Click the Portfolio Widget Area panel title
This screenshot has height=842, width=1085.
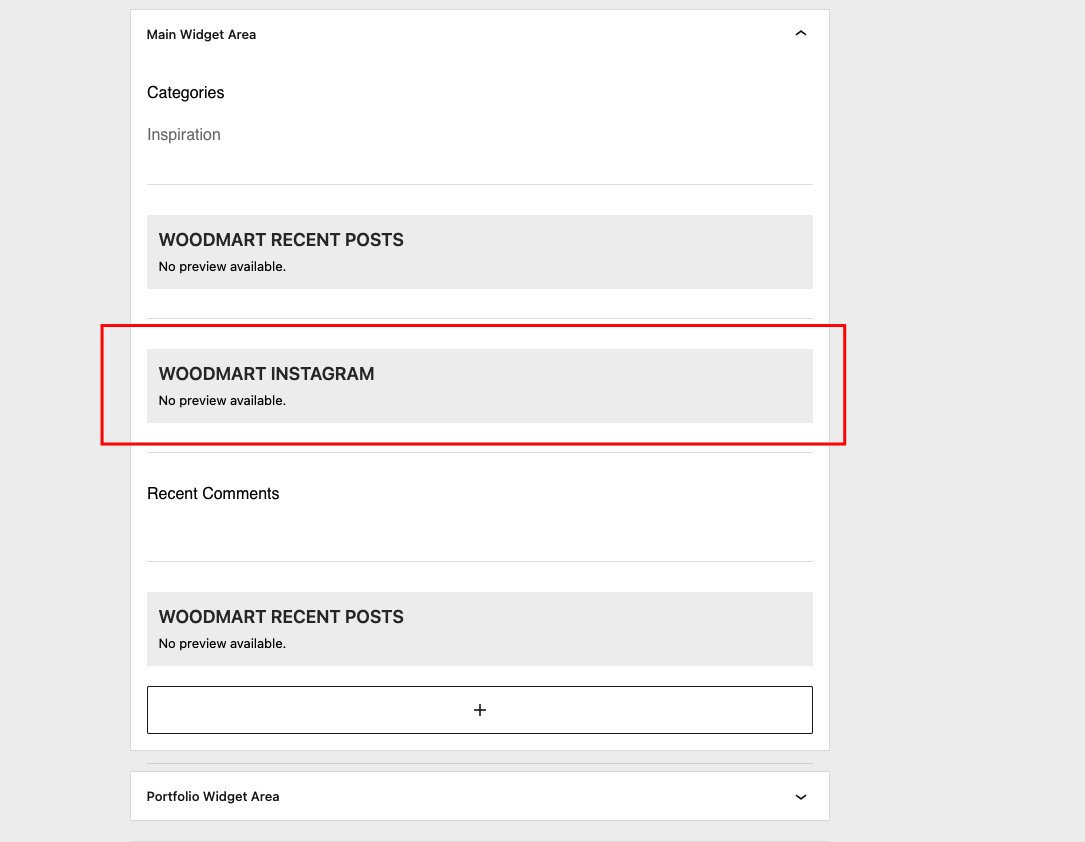coord(213,796)
